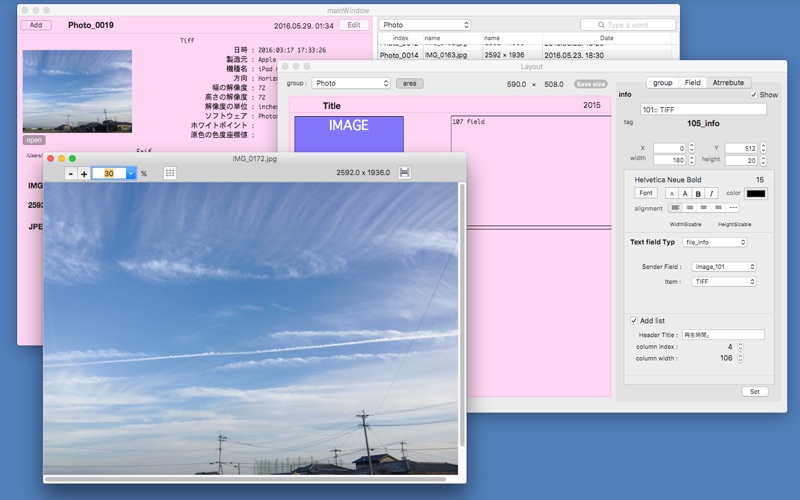Click the vertical scrollbar of image viewer

(462, 315)
